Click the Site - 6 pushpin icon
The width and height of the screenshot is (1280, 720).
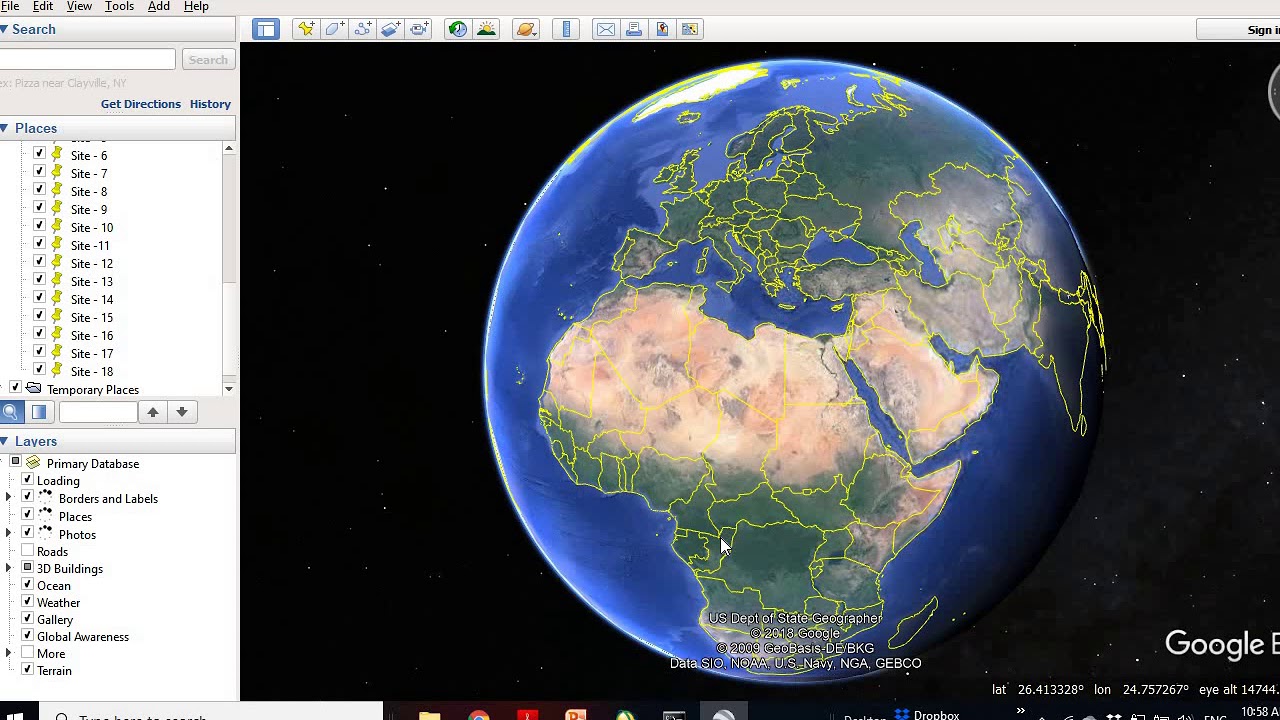coord(57,155)
